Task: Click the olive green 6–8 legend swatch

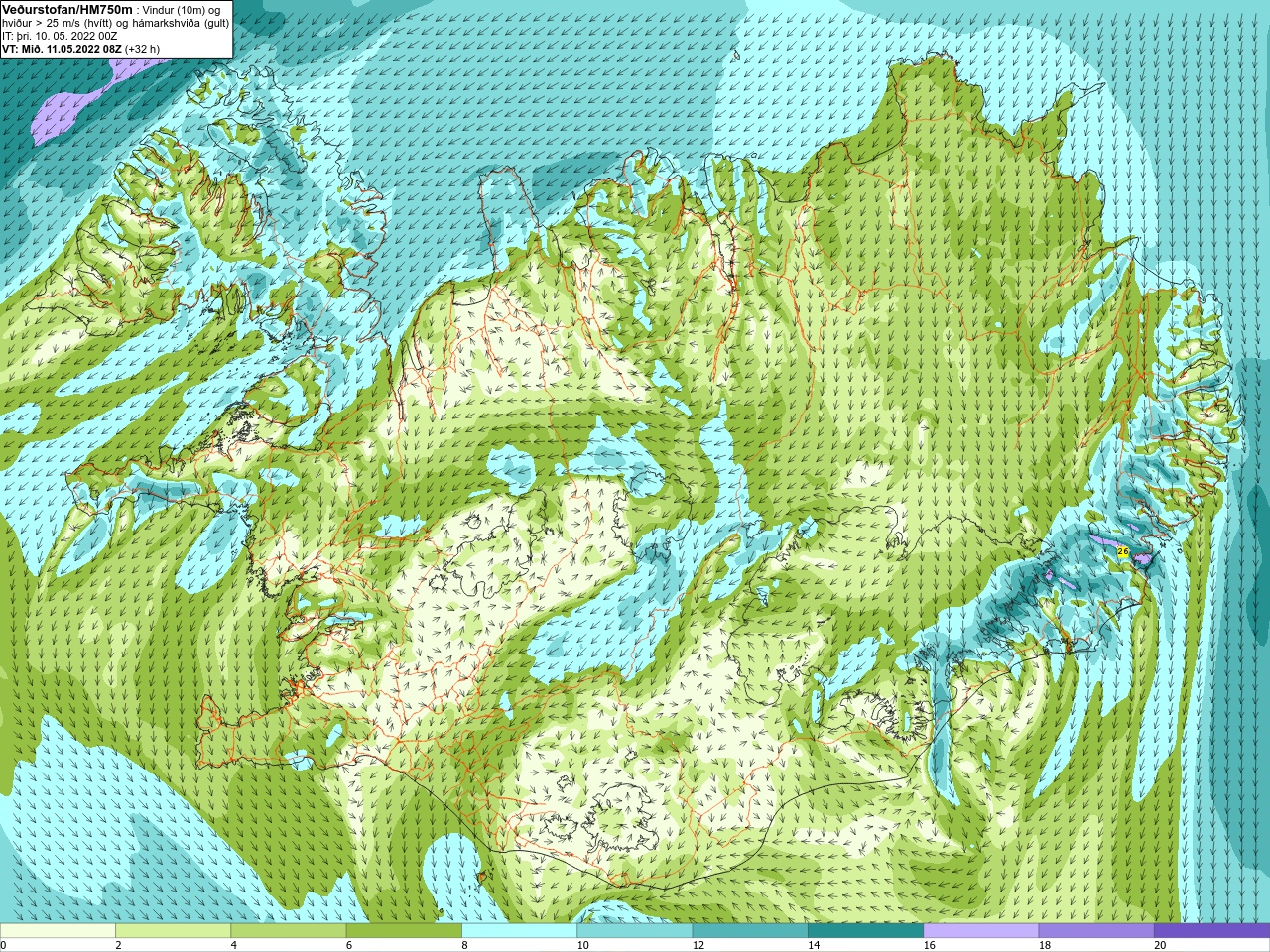Action: click(404, 931)
